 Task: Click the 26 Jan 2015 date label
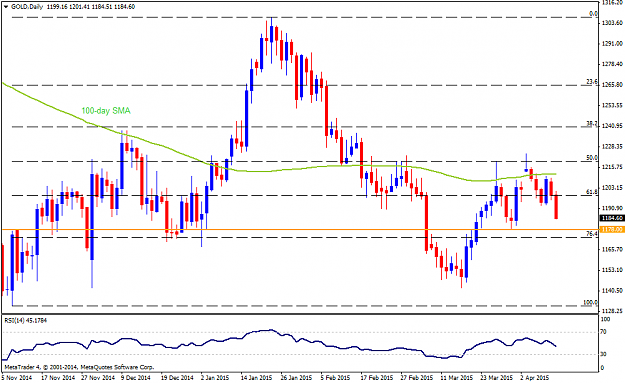pos(296,377)
